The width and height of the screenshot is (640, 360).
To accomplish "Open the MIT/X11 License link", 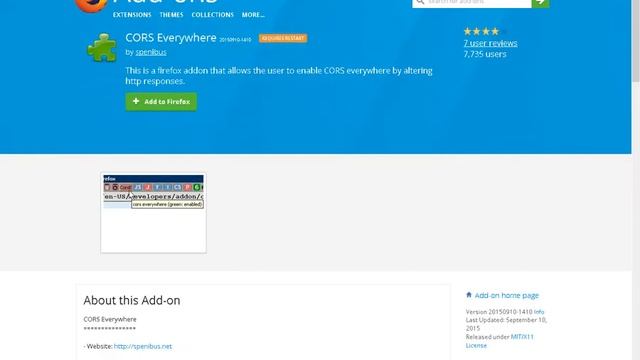I will click(500, 341).
